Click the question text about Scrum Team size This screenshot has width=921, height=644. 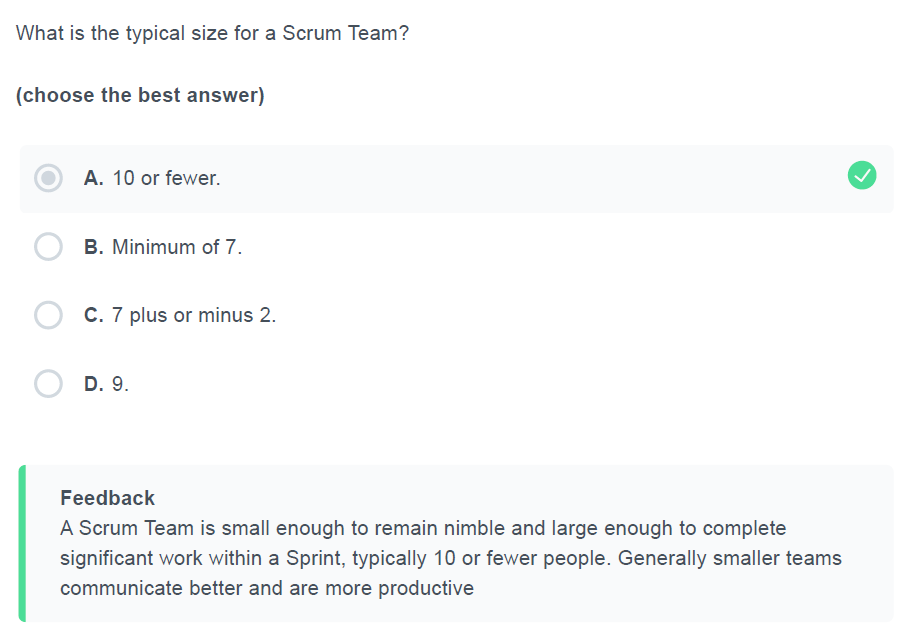pyautogui.click(x=212, y=33)
